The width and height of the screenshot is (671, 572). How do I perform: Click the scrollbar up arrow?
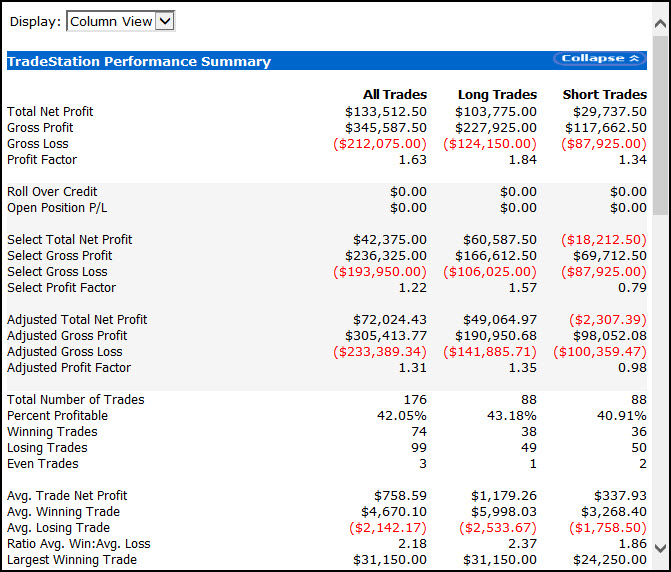[661, 24]
